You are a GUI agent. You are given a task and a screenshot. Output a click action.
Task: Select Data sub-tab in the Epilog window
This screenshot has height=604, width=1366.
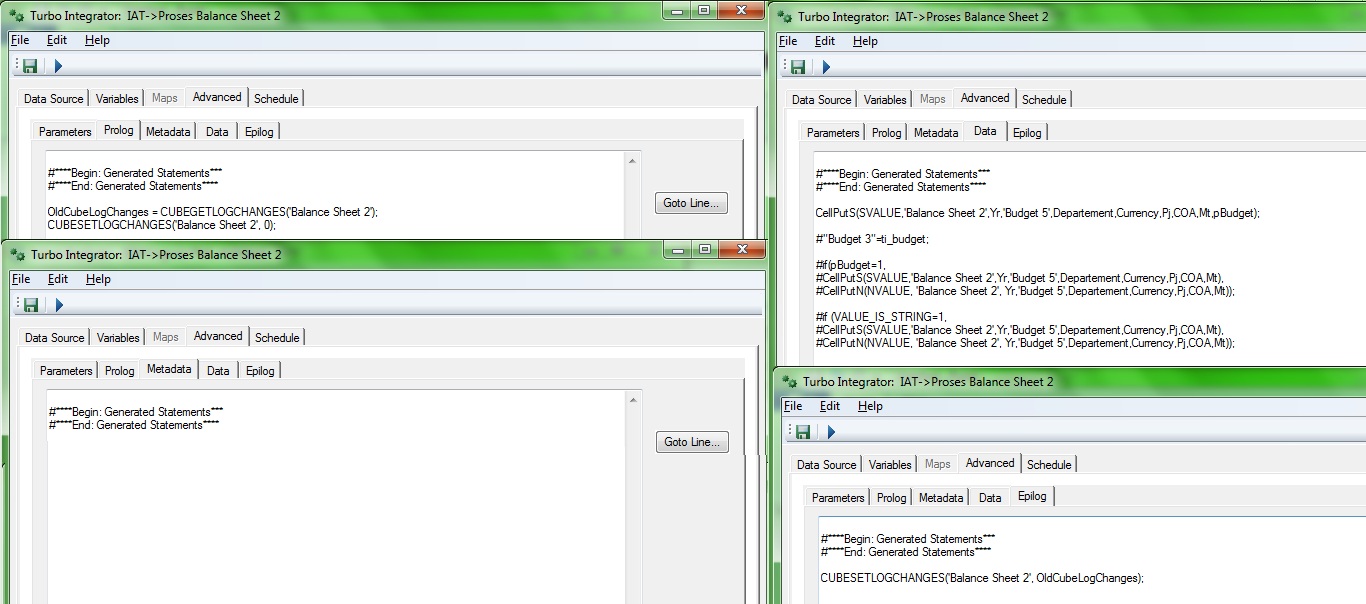click(x=990, y=498)
